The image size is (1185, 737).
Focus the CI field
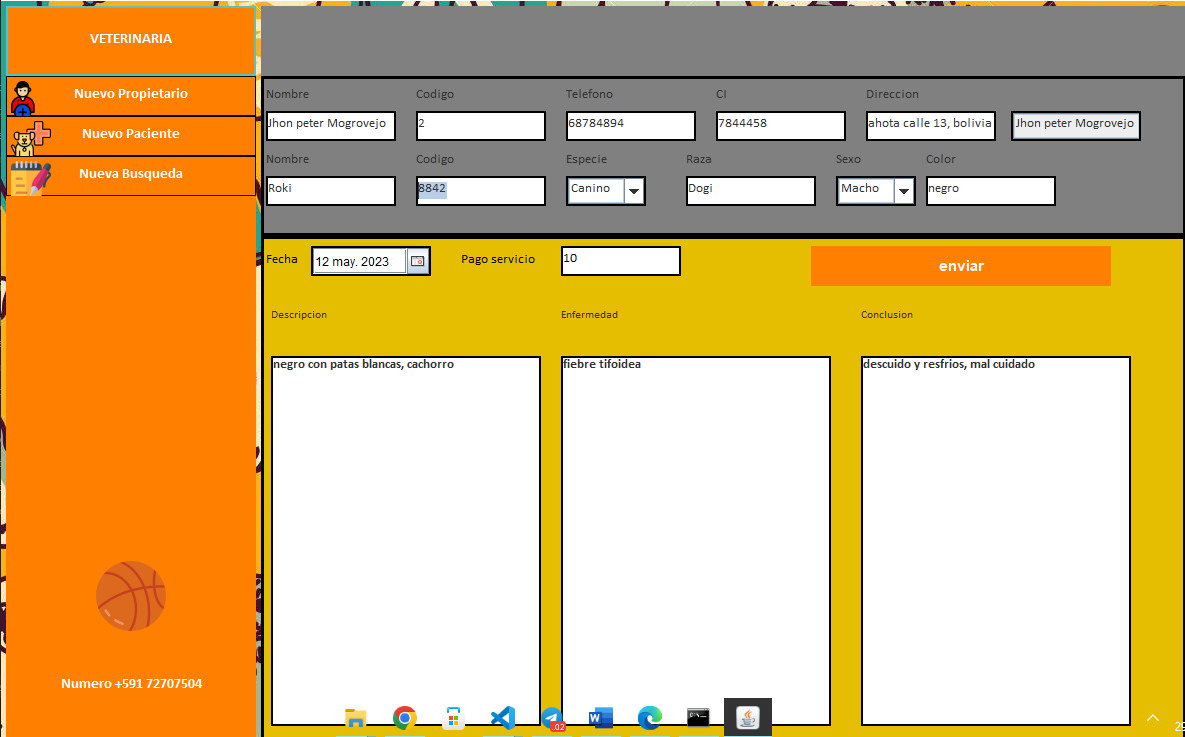point(781,126)
